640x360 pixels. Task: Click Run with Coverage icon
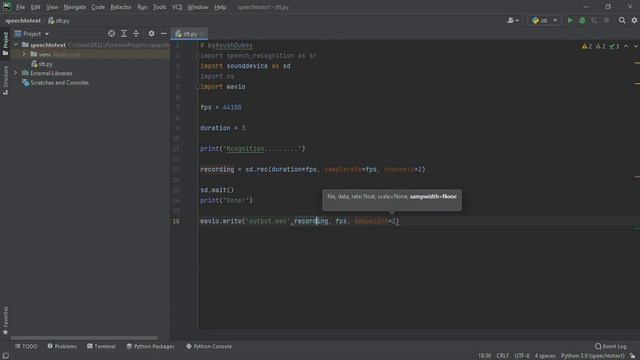click(594, 20)
